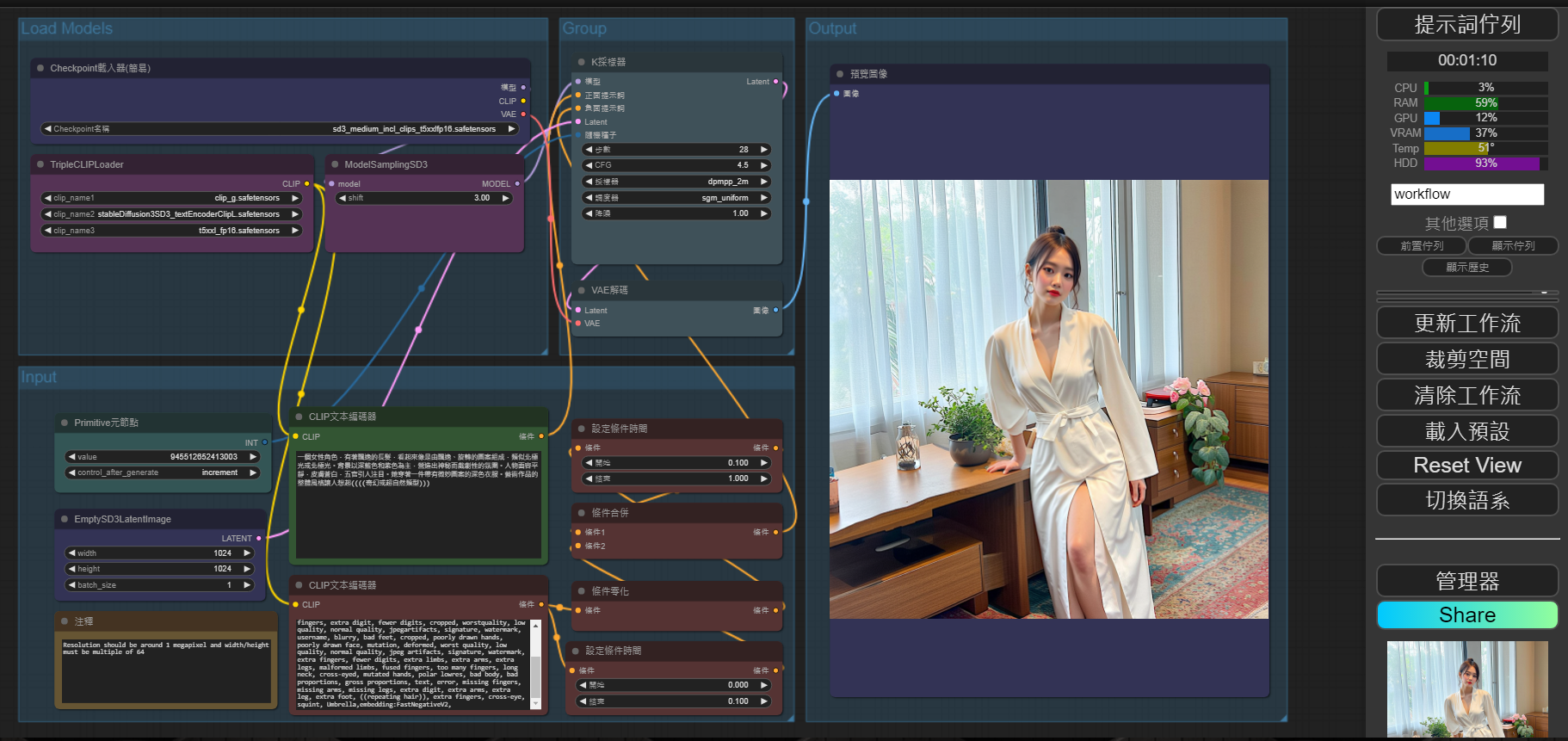Toggle the 其他選項 checkbox
The width and height of the screenshot is (1568, 741).
[x=1500, y=222]
